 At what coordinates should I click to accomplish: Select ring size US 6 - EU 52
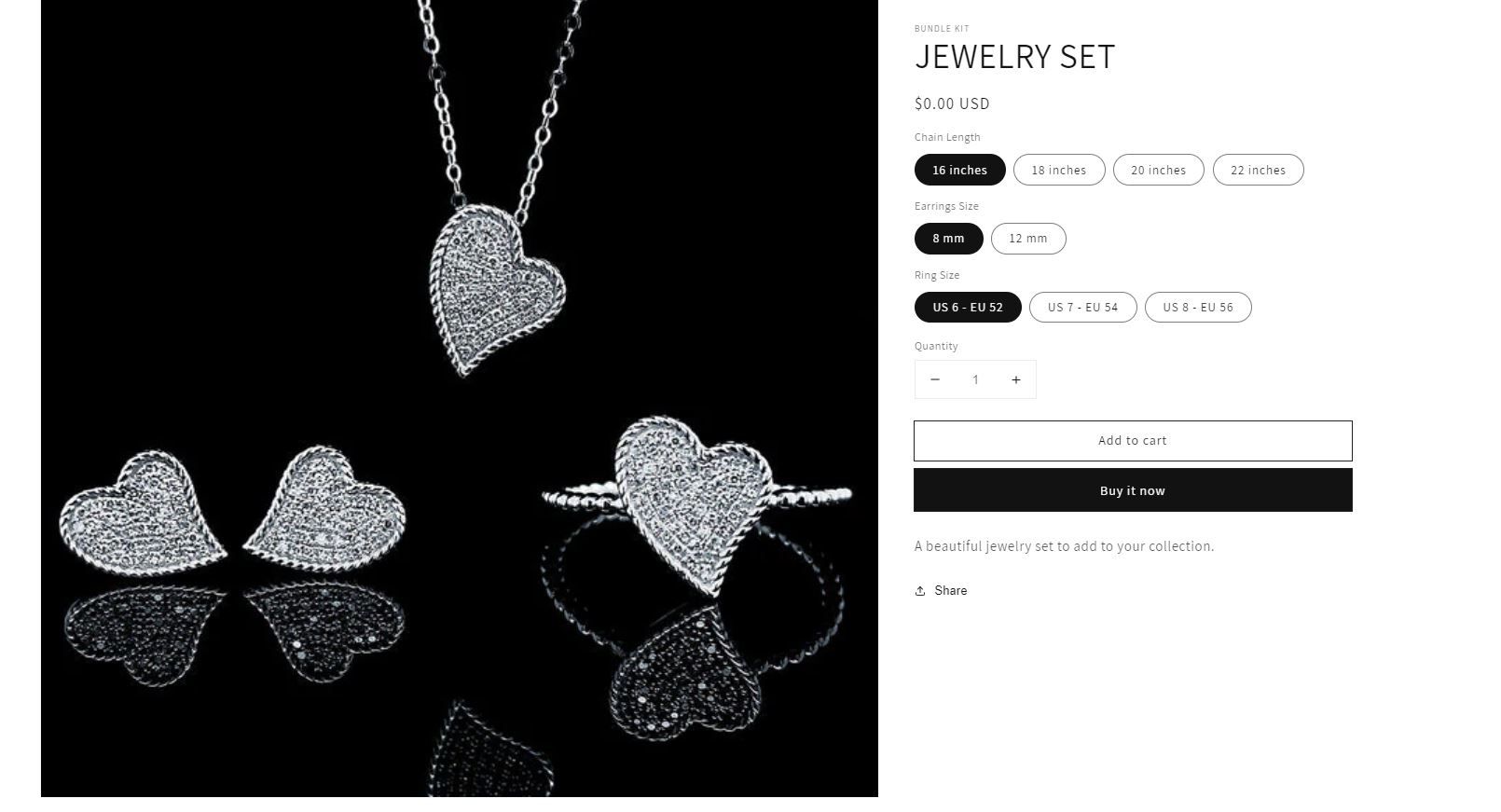click(x=968, y=307)
